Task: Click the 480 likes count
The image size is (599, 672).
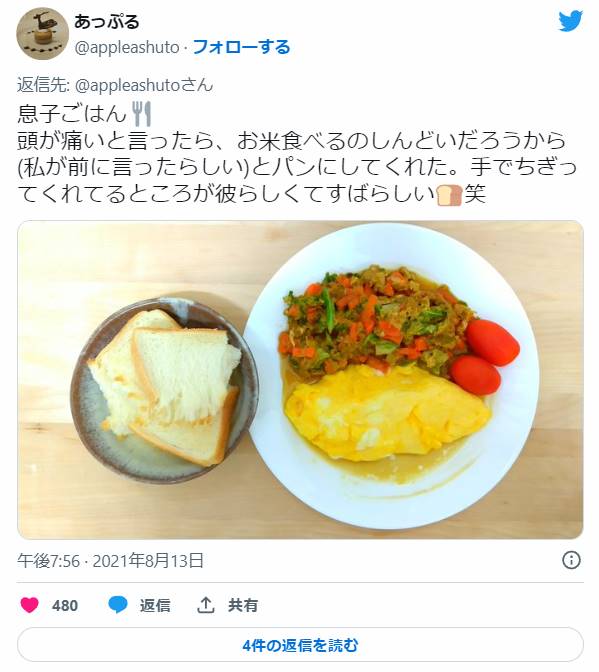Action: pyautogui.click(x=65, y=606)
